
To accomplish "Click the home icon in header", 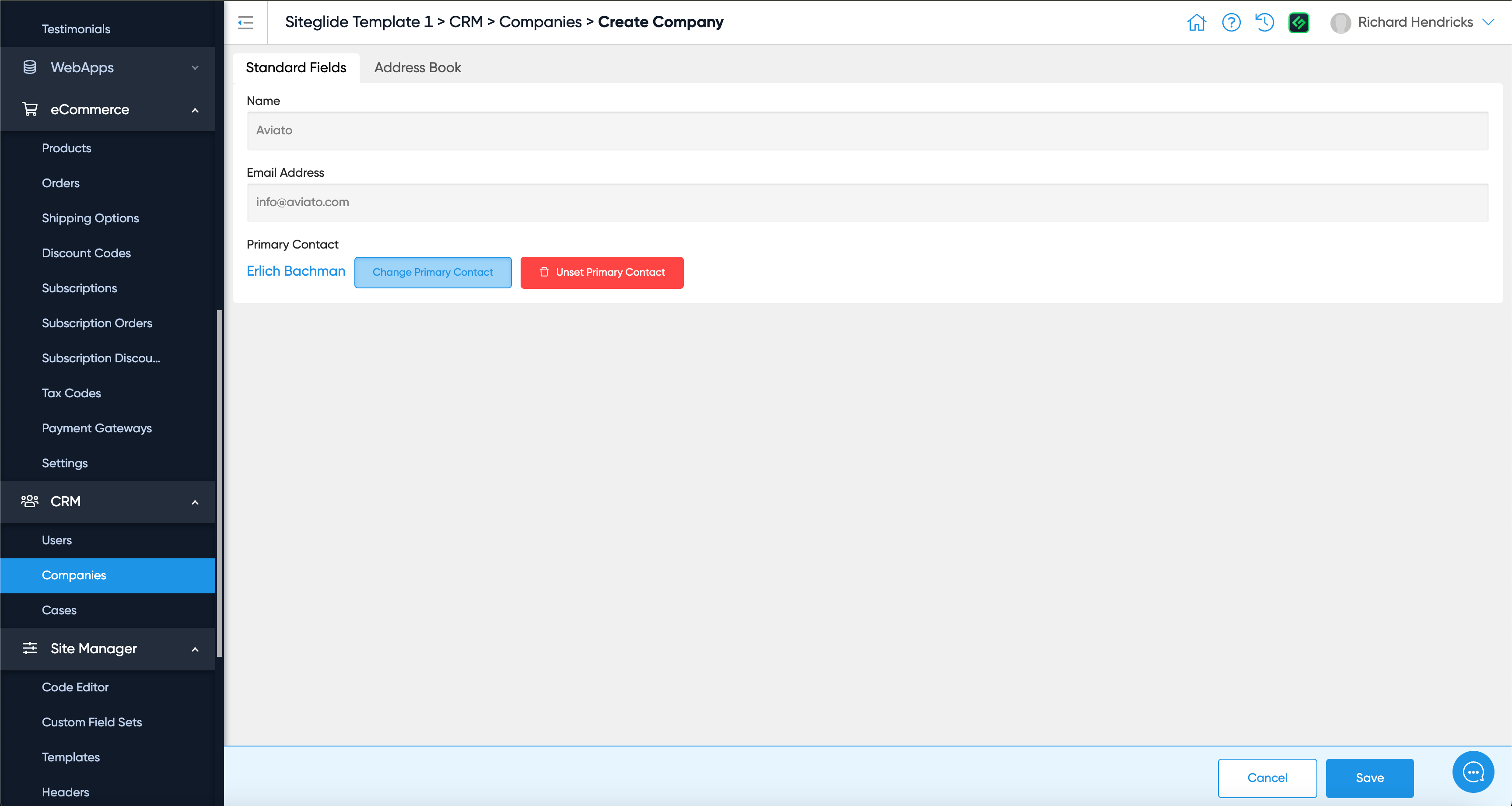I will pyautogui.click(x=1196, y=22).
